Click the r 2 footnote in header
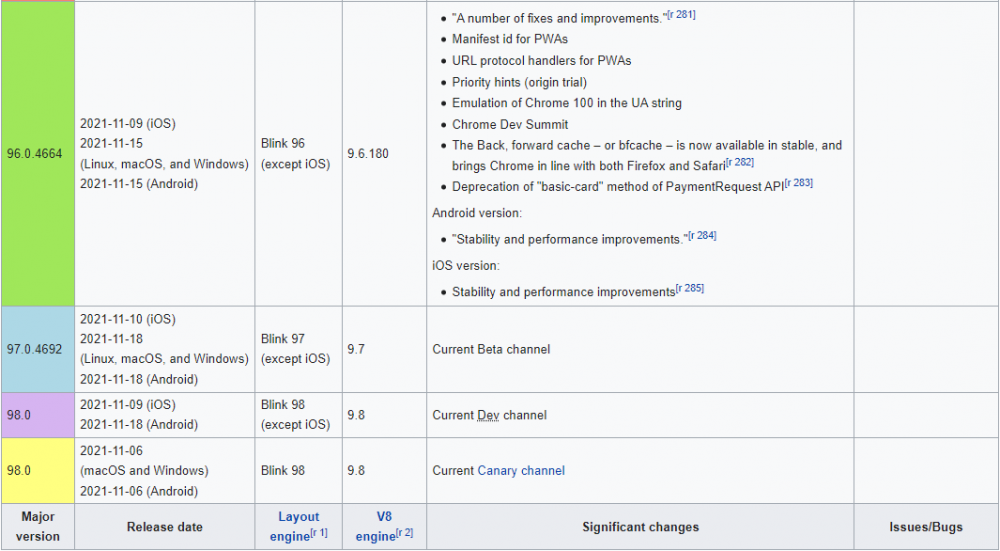This screenshot has height=551, width=1000. point(403,534)
